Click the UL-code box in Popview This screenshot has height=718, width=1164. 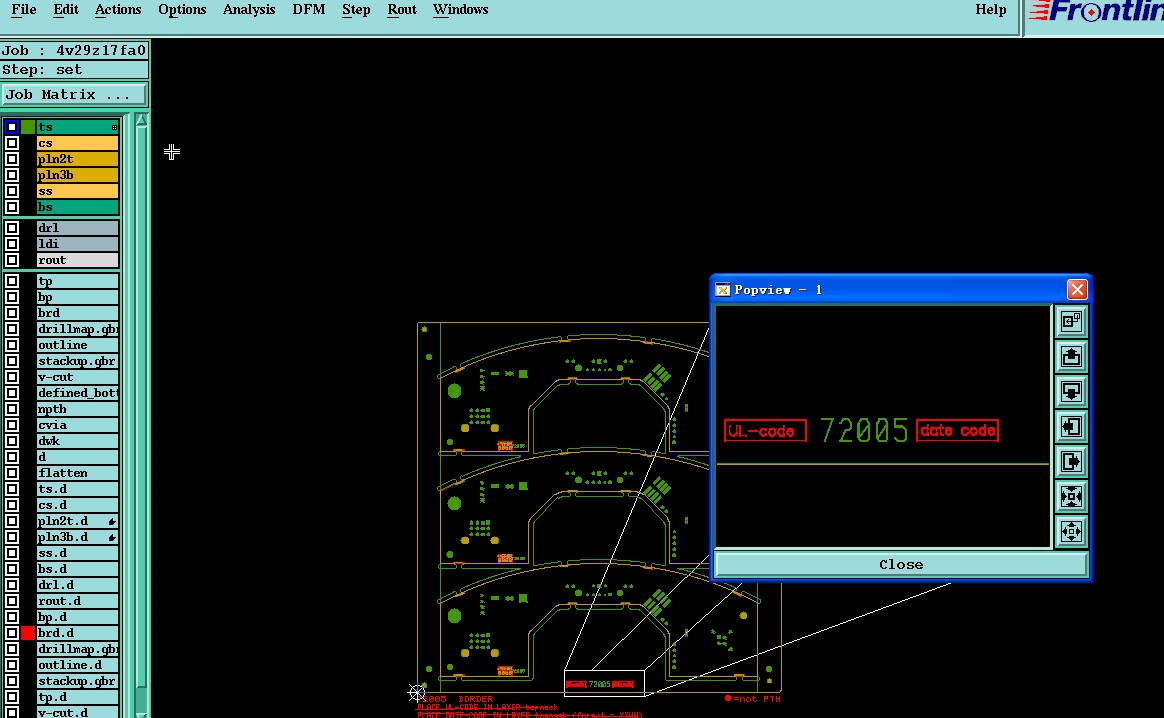765,431
